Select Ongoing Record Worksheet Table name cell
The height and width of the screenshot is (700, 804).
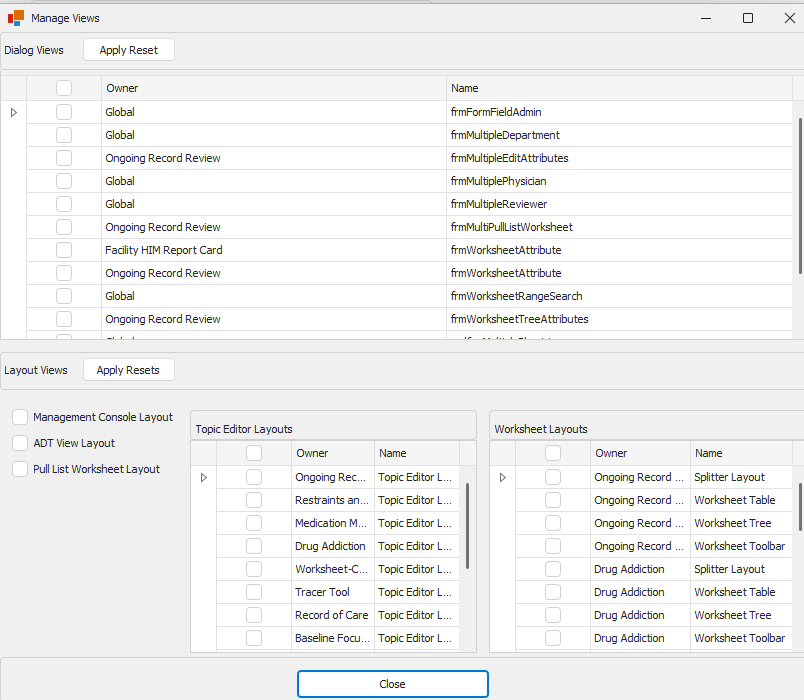click(x=741, y=500)
